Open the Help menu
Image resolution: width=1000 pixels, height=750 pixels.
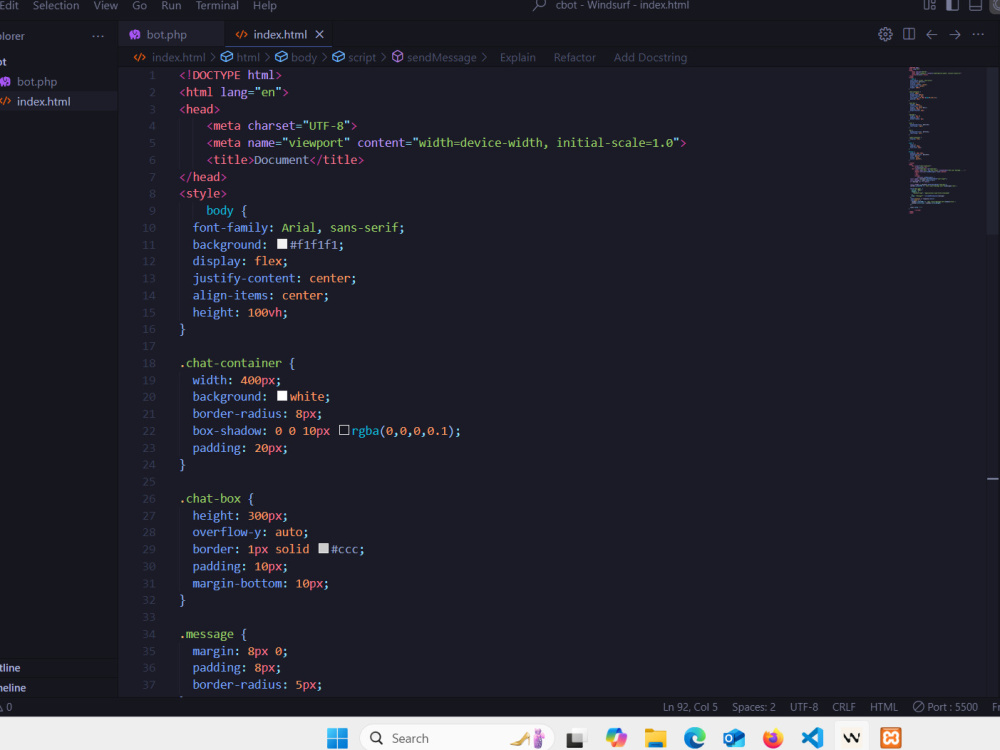point(265,6)
